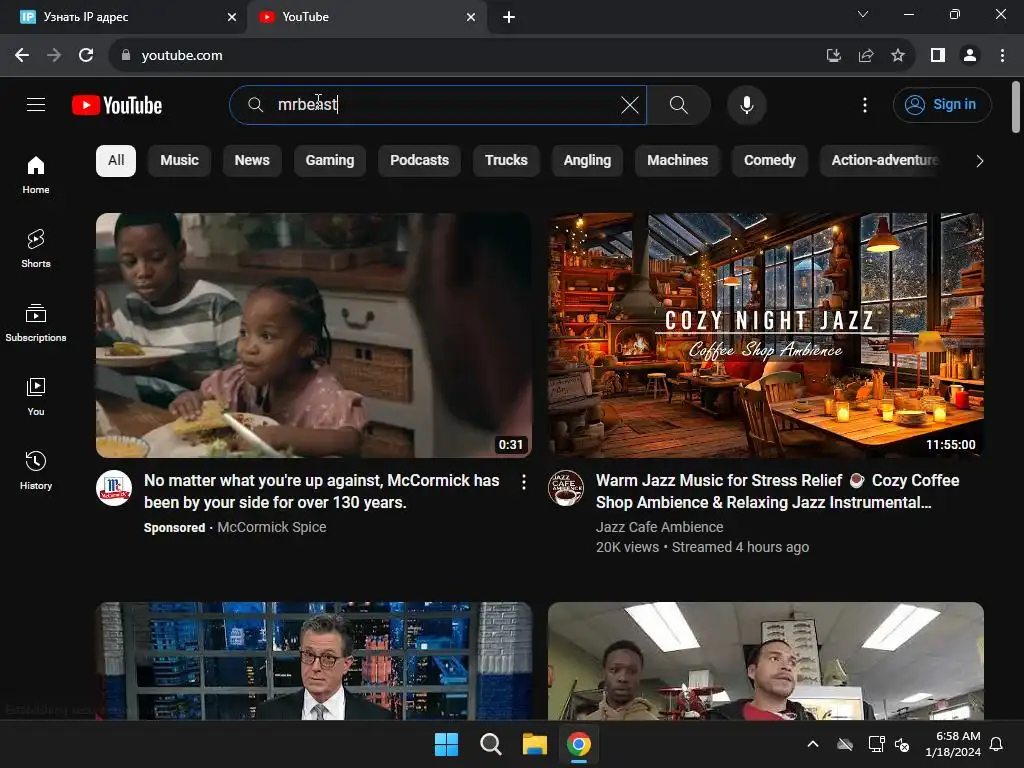Screen dimensions: 1024x768
Task: Share this page via the share icon
Action: tap(866, 56)
